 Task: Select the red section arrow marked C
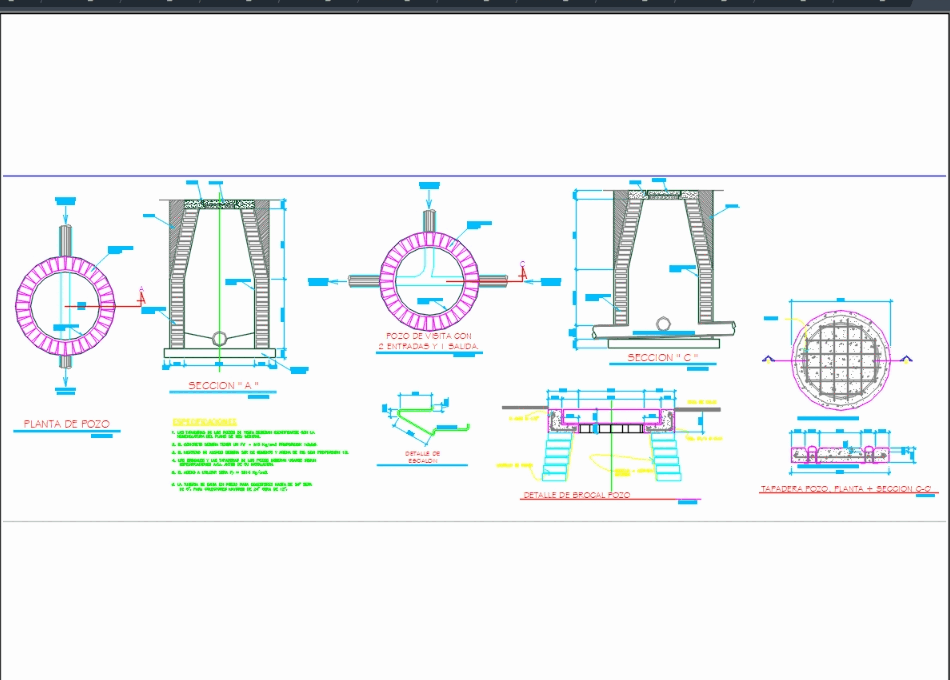[522, 273]
